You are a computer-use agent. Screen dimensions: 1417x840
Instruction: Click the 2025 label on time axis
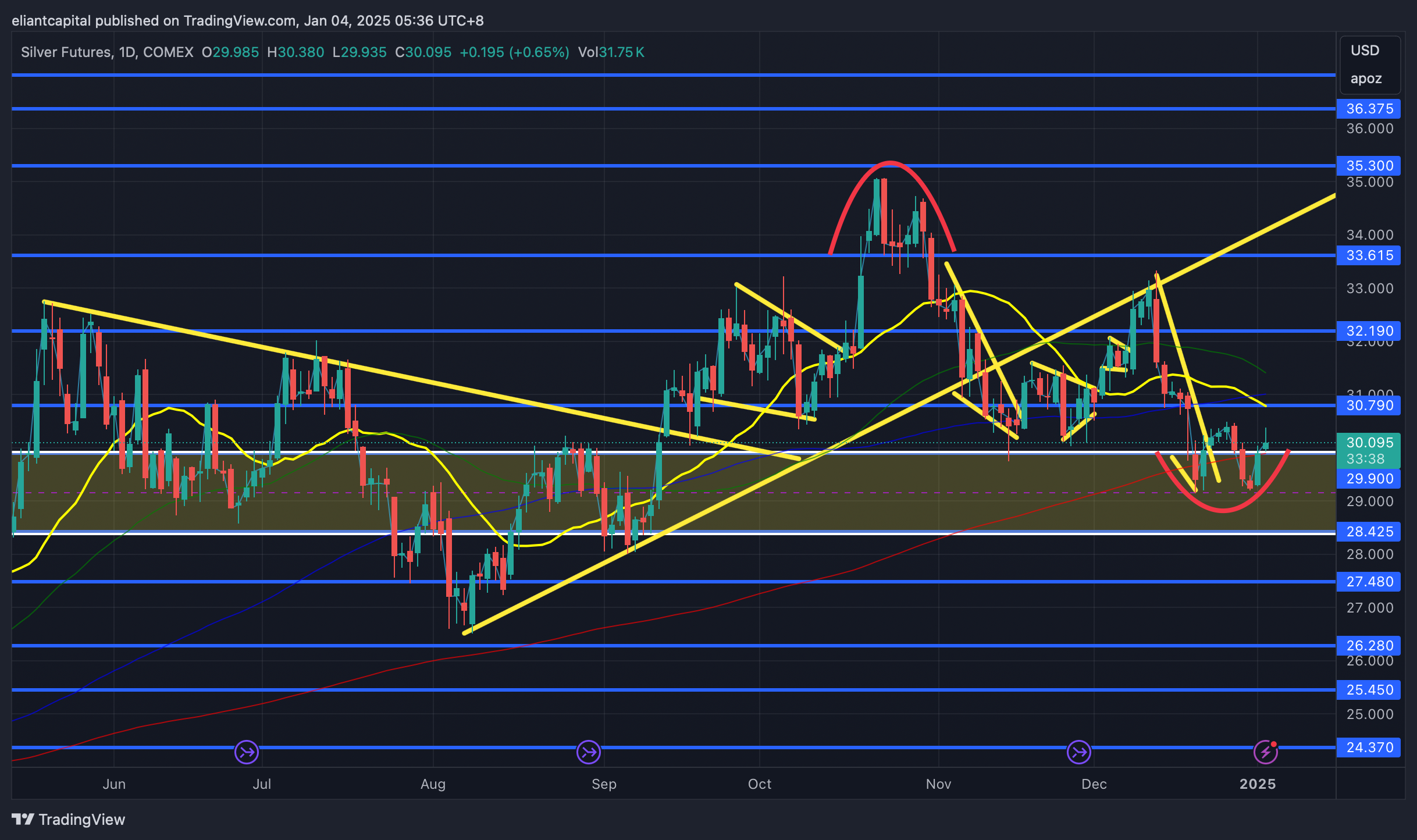click(1258, 784)
